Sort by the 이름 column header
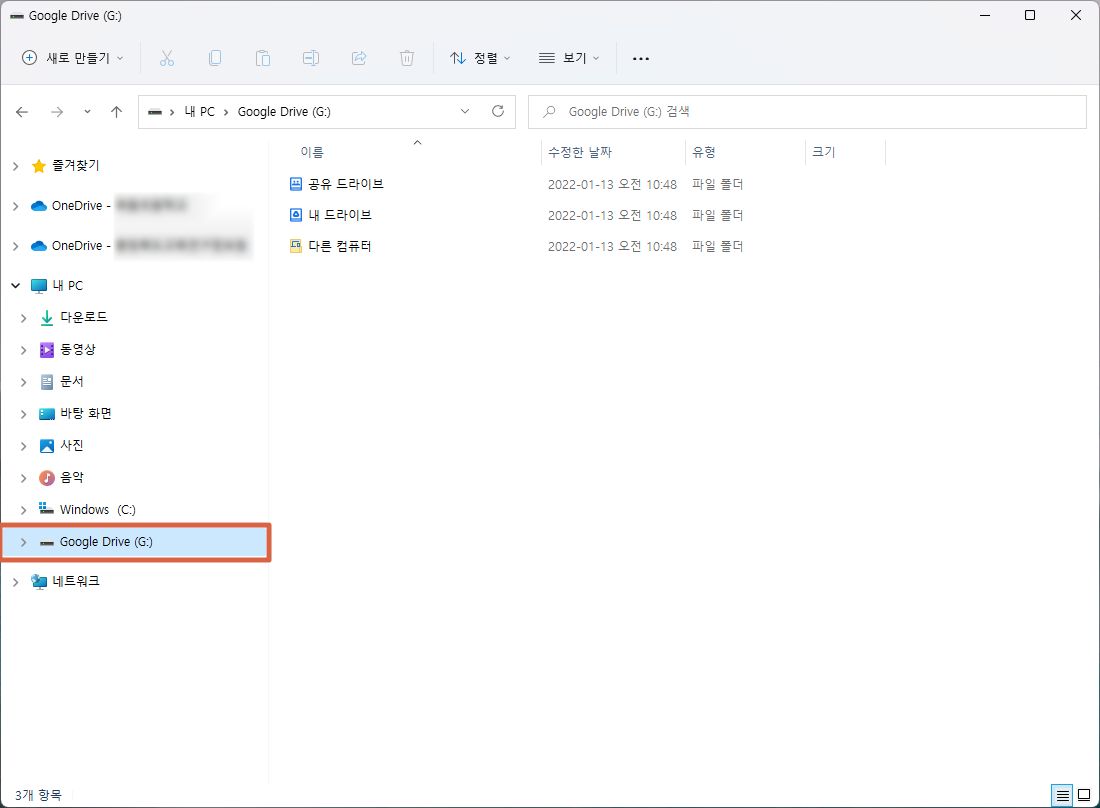1100x808 pixels. [312, 152]
